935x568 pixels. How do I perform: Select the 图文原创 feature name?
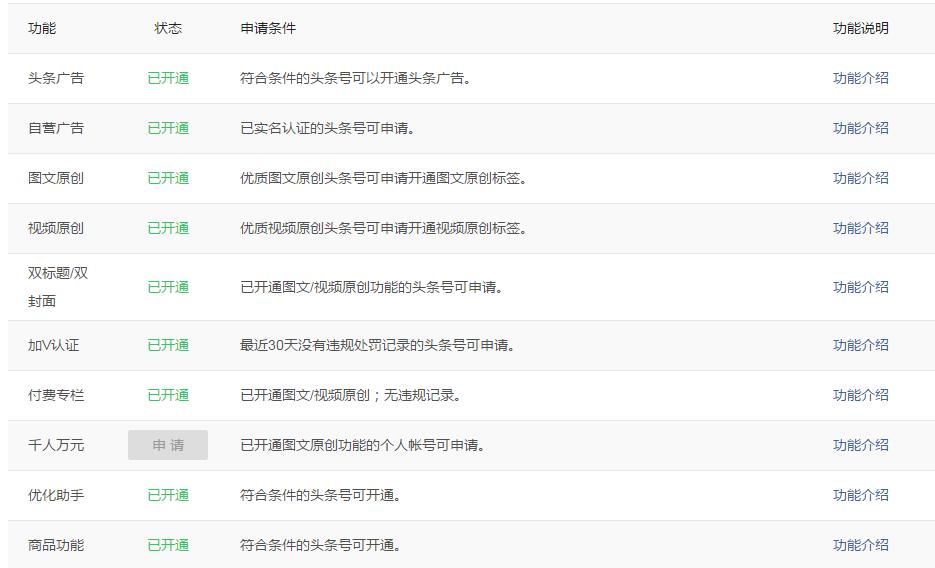point(56,178)
